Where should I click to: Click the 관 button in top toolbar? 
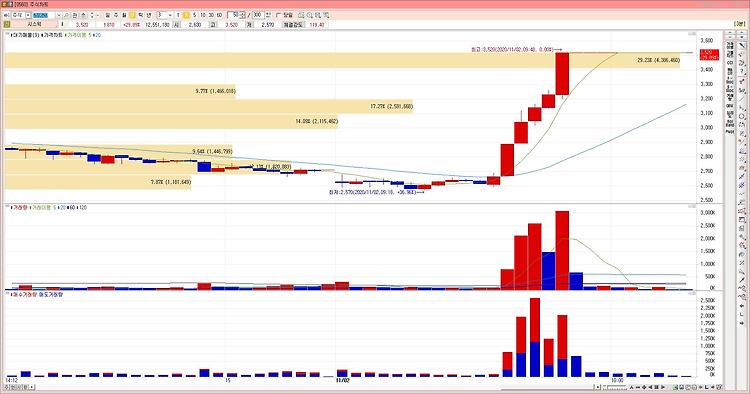[74, 15]
